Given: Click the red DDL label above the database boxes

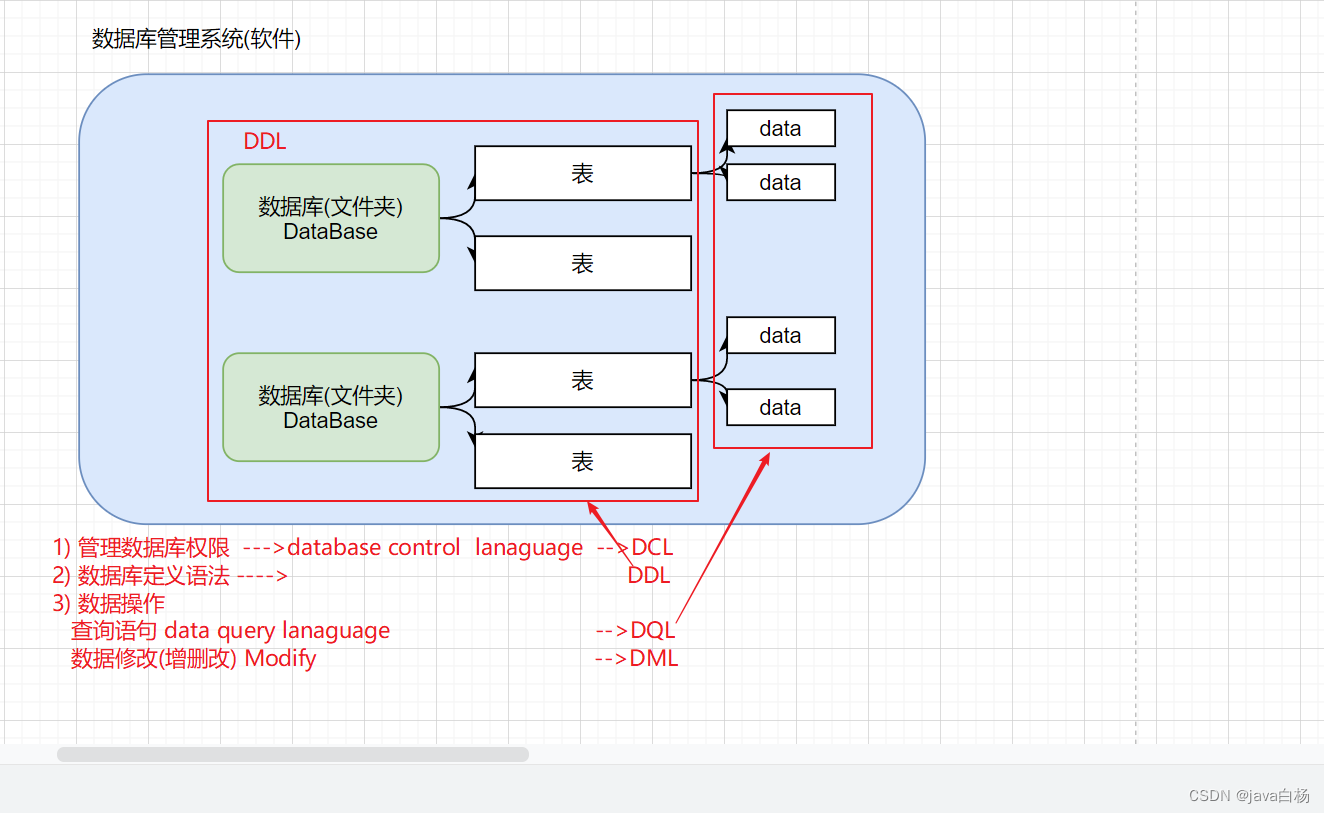Looking at the screenshot, I should pos(265,142).
